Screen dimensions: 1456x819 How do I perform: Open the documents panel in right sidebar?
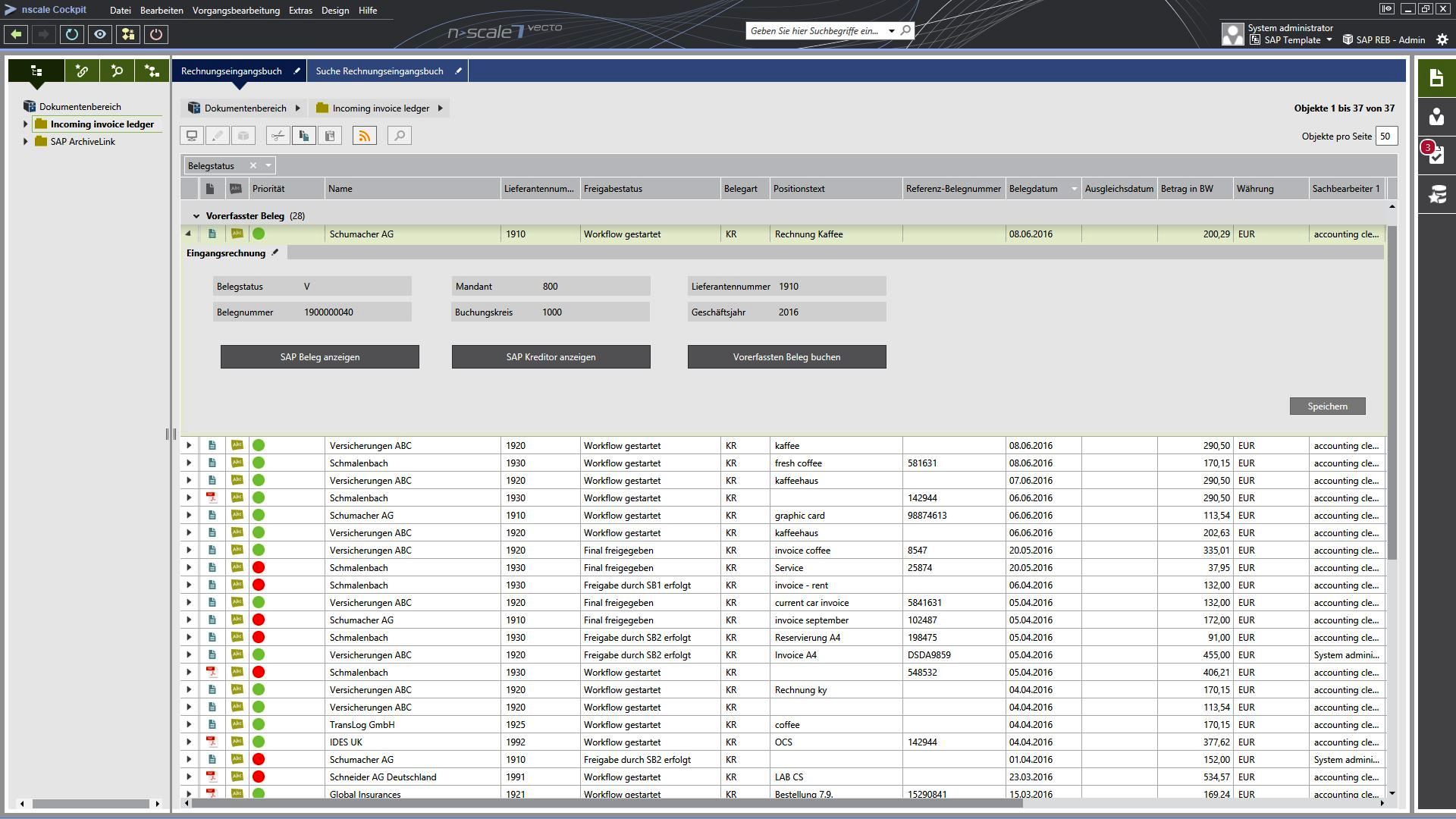1436,77
